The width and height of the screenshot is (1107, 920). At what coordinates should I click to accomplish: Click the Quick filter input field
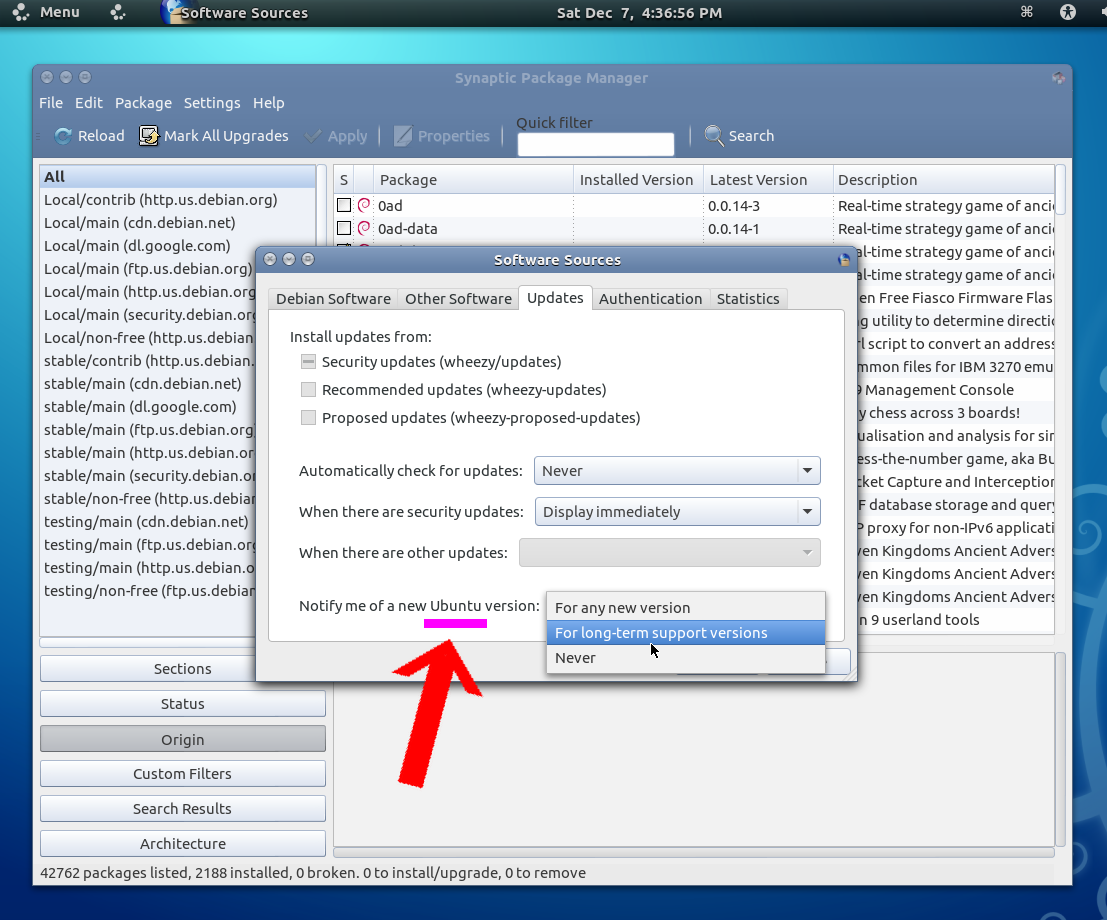point(596,144)
